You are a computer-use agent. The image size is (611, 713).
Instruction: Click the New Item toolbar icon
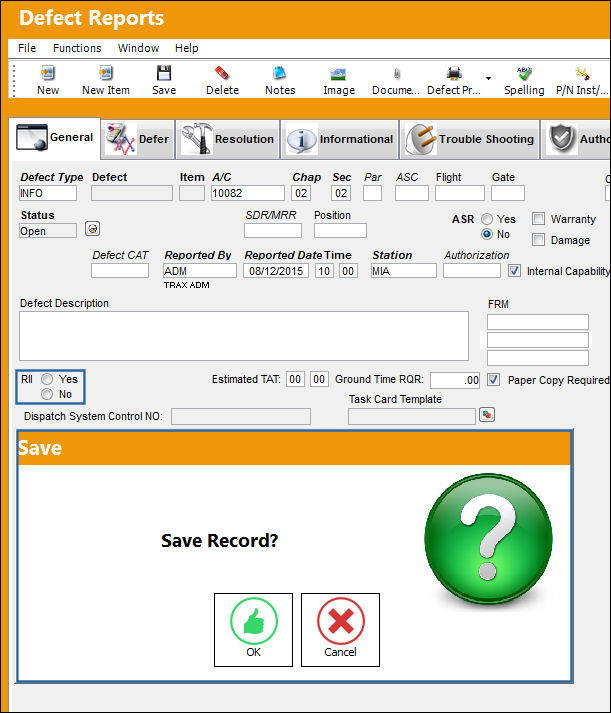click(x=105, y=73)
